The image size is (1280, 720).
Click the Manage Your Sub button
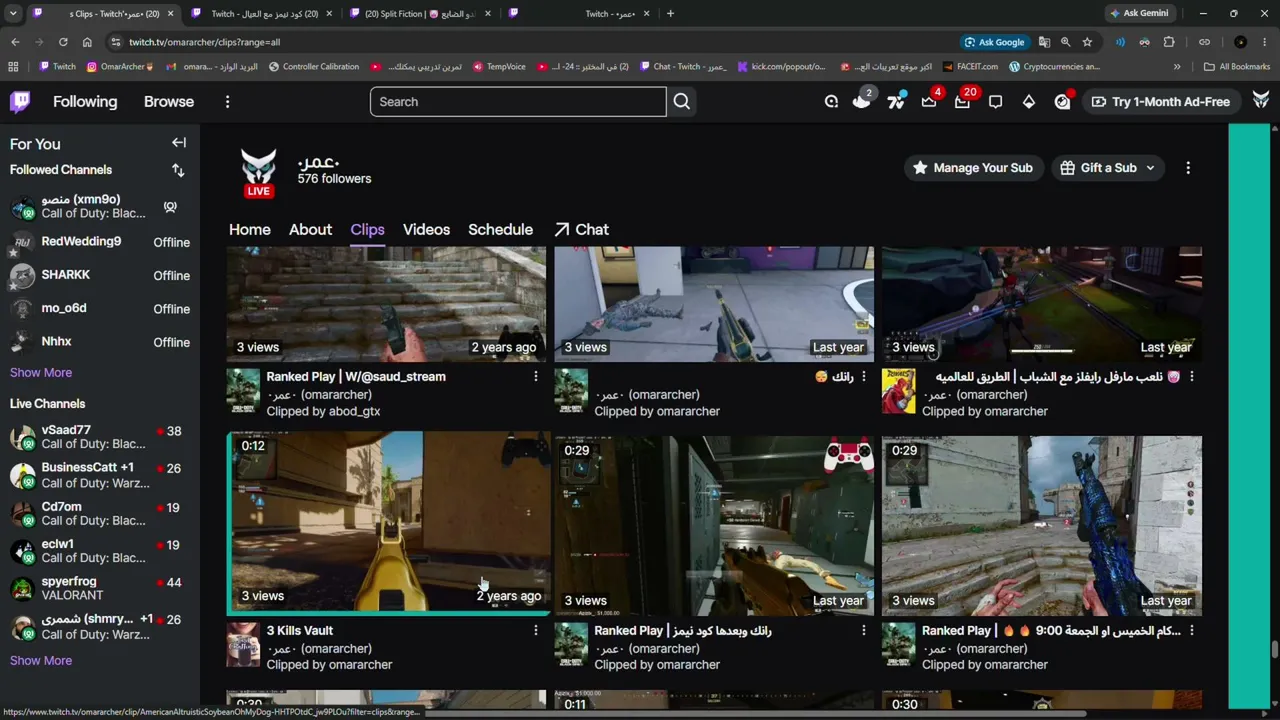pos(972,168)
